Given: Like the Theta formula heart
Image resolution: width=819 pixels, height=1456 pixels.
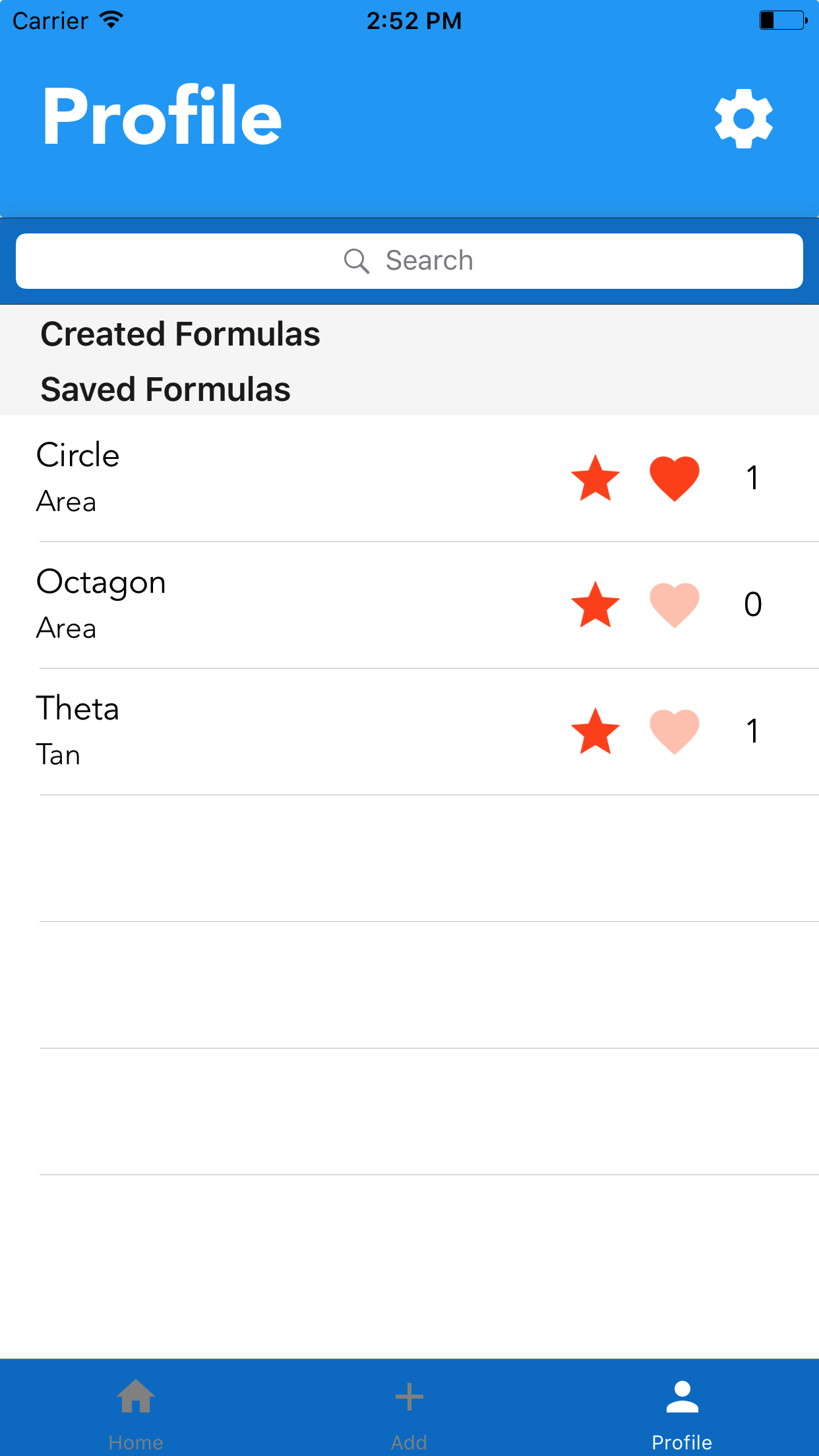Looking at the screenshot, I should point(675,732).
